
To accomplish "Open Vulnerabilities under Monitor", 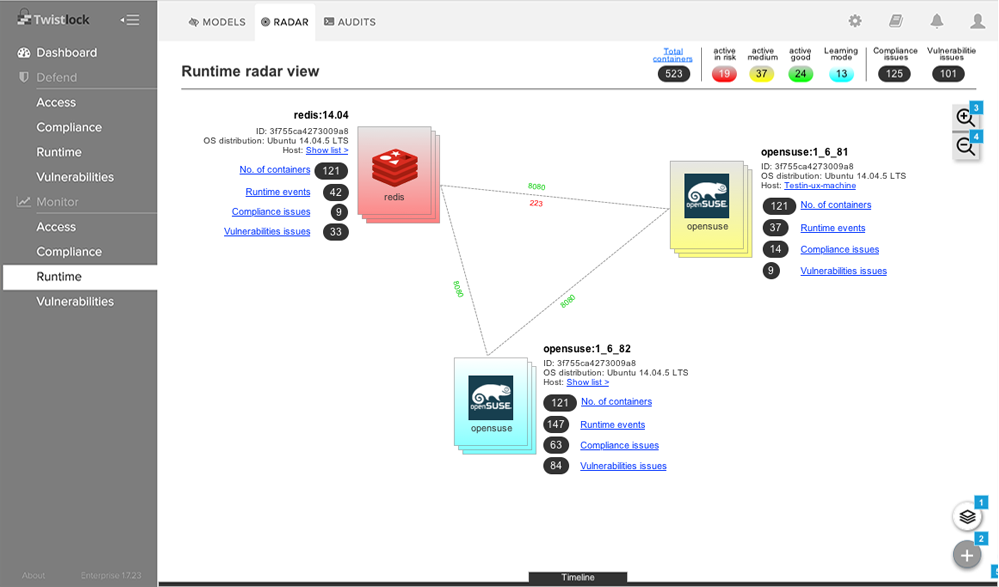I will [75, 301].
